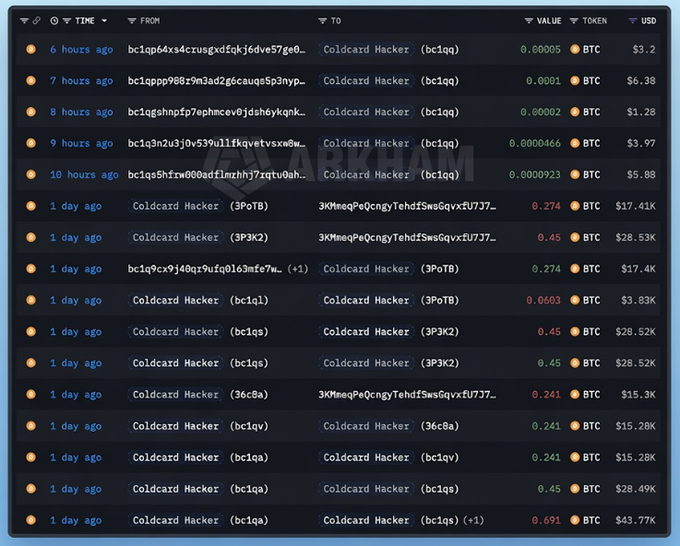Click the Bitcoin chain icon on the 6 hours ago row
The height and width of the screenshot is (546, 680).
[x=31, y=49]
